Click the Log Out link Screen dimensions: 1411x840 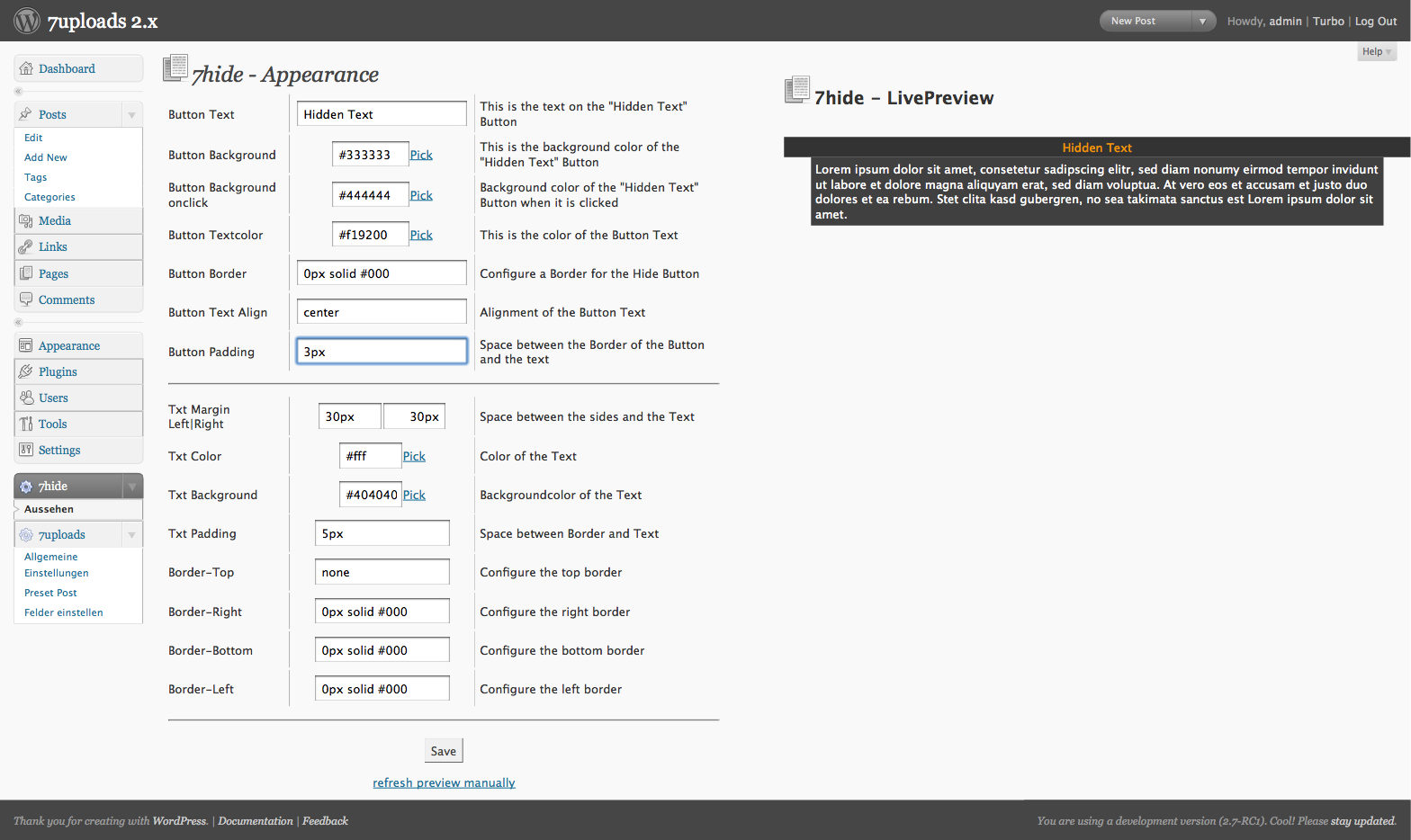(x=1376, y=22)
